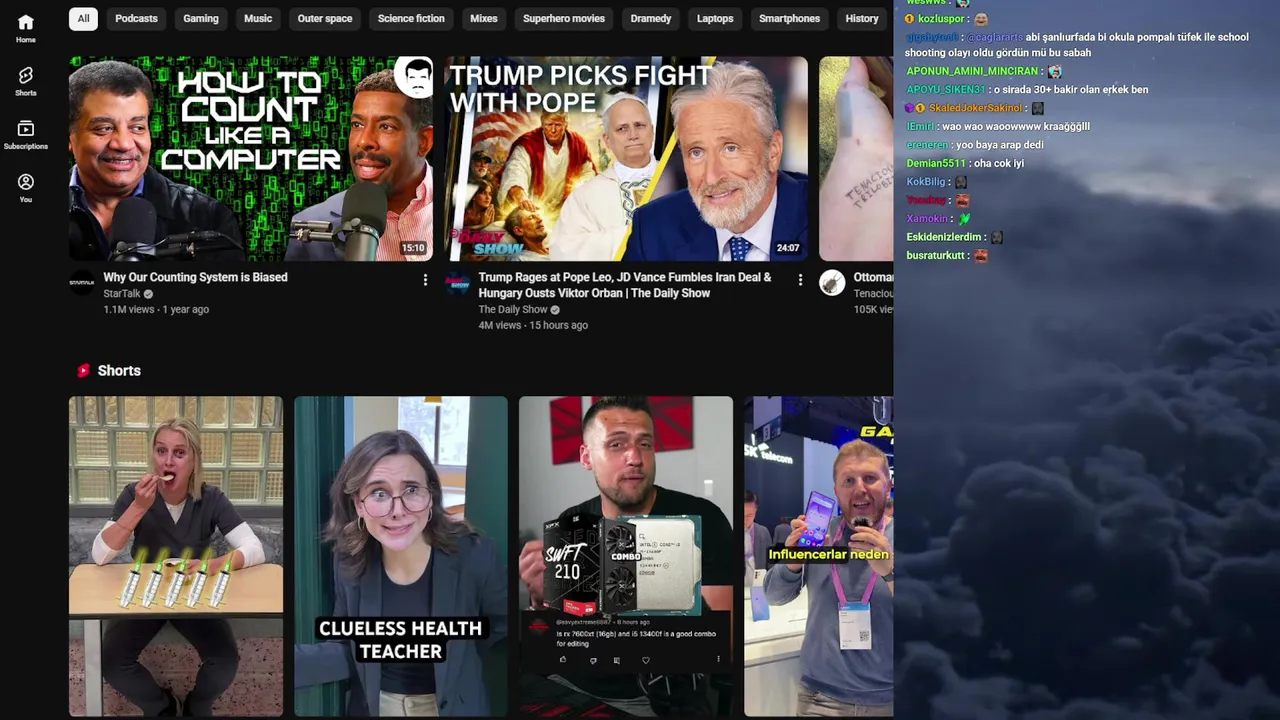The height and width of the screenshot is (720, 1280).
Task: Open Trump Picks Fight With Pope thumbnail
Action: tap(626, 158)
